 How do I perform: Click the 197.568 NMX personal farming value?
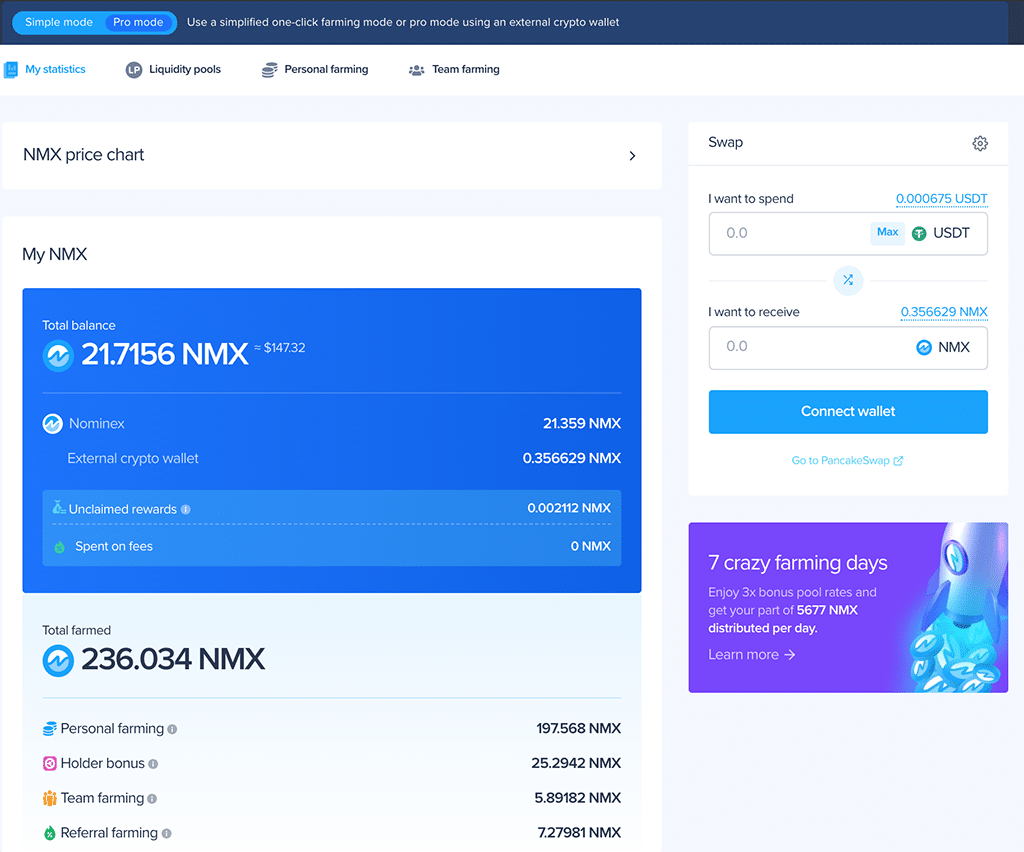pyautogui.click(x=579, y=728)
